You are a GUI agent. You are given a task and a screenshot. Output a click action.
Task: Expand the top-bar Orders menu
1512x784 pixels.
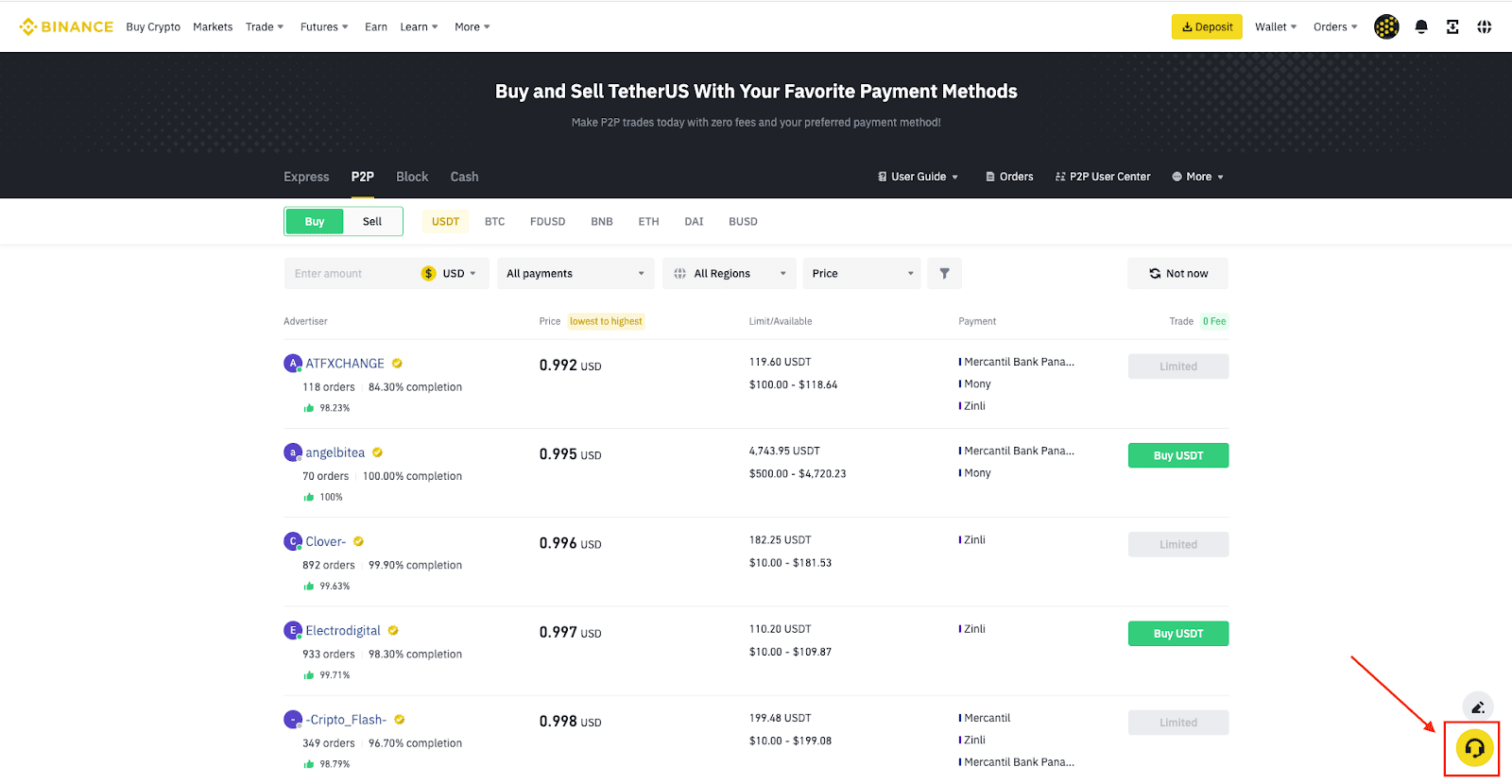[x=1335, y=26]
